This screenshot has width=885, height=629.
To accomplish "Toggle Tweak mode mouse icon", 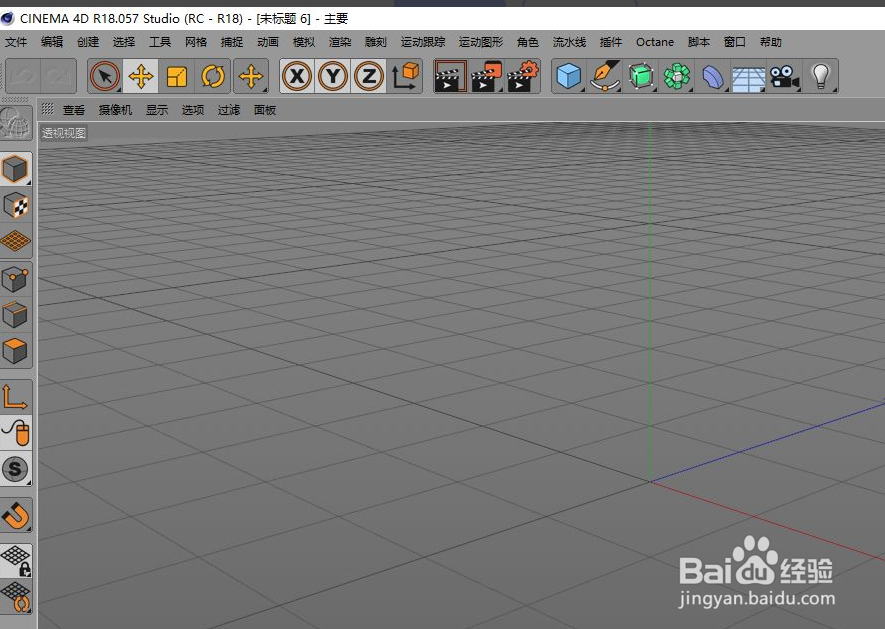I will point(16,434).
